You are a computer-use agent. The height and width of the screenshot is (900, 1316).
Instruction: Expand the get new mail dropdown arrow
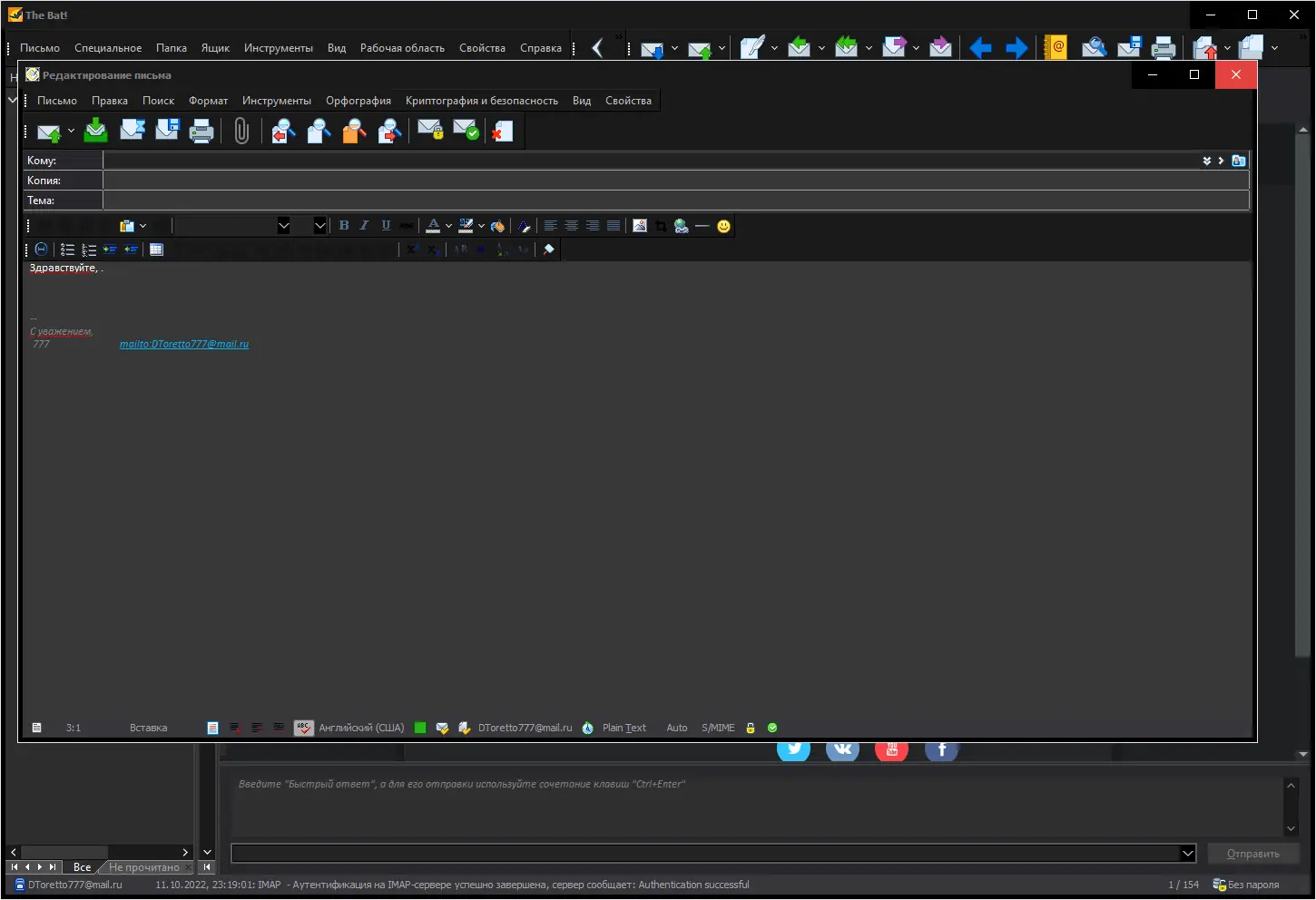[674, 48]
